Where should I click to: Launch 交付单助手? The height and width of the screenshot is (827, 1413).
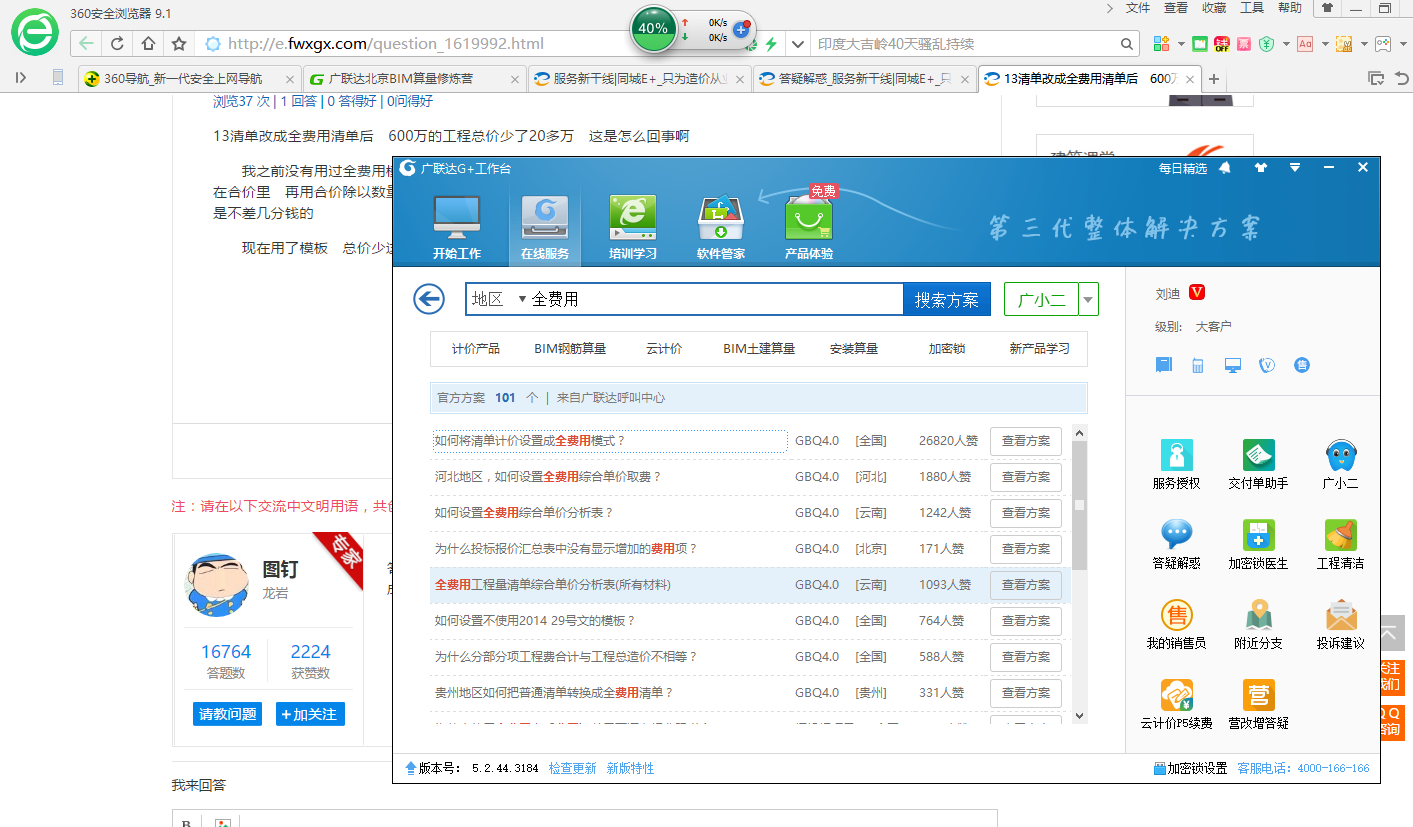pos(1258,465)
